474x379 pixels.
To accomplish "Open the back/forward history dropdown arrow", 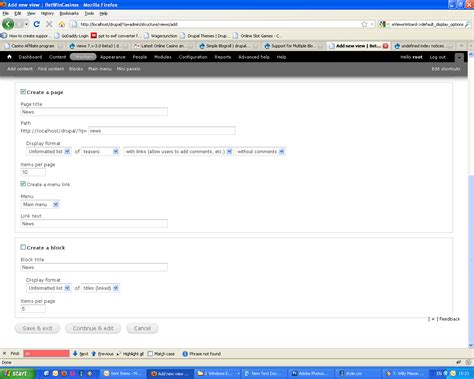I will (26, 24).
